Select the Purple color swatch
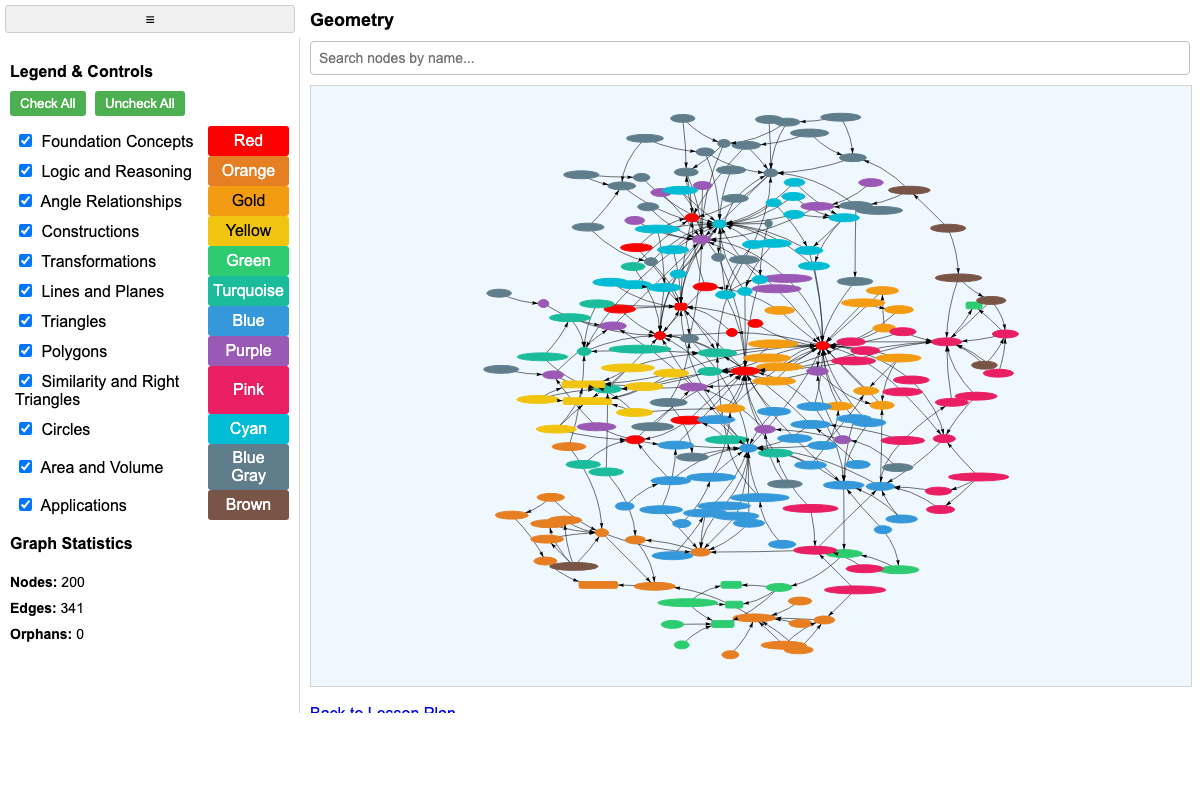Screen dimensions: 1200x800 247,350
